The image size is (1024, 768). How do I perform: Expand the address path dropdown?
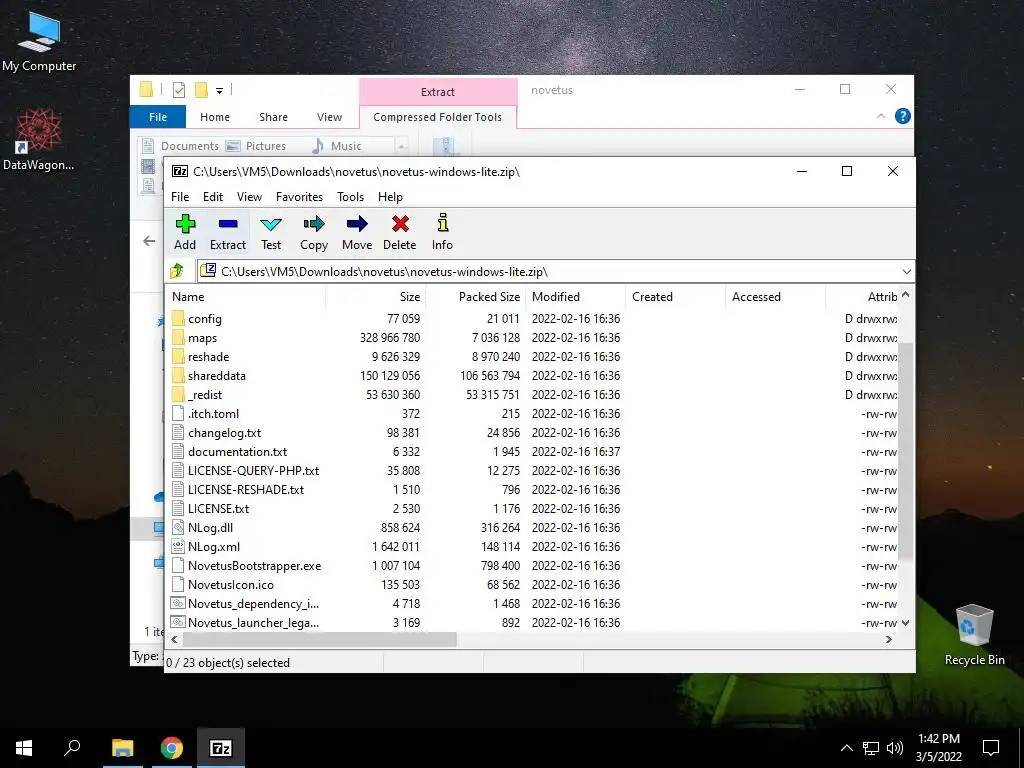906,272
